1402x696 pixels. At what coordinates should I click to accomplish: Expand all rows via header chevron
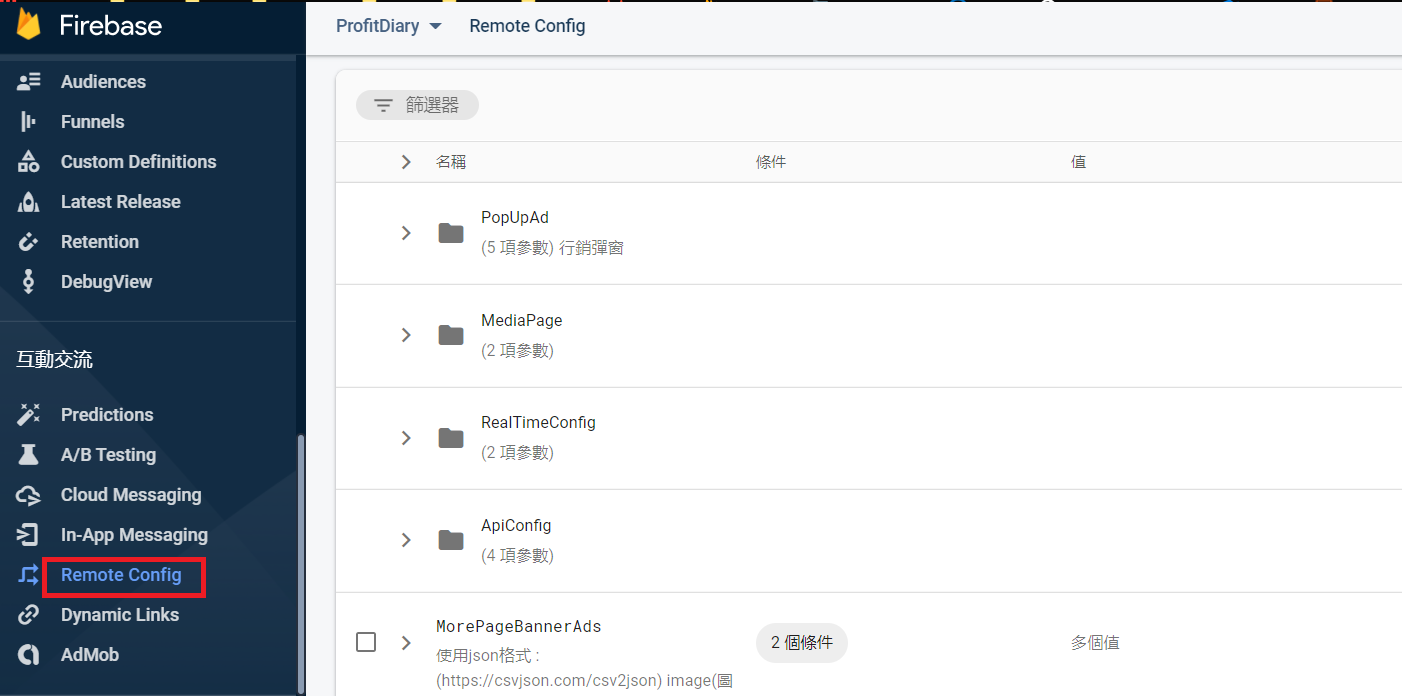pyautogui.click(x=406, y=162)
